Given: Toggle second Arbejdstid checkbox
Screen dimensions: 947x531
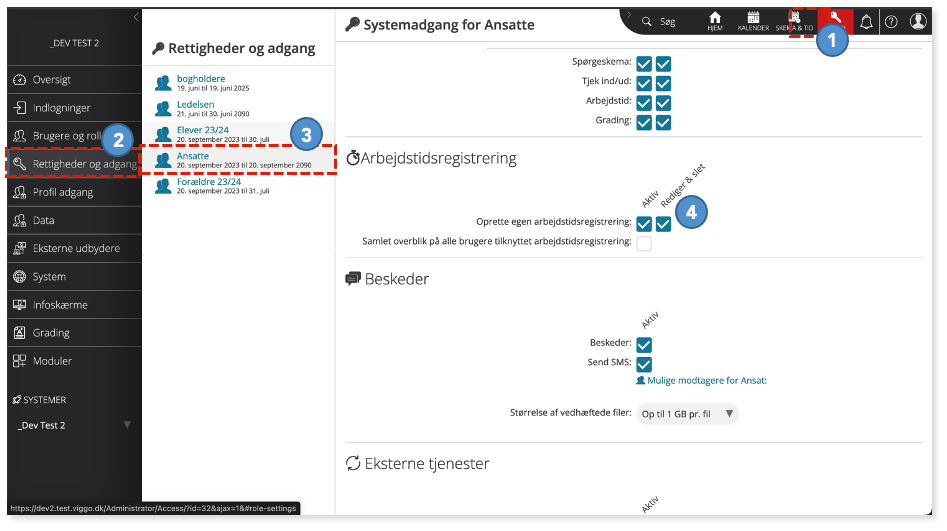Looking at the screenshot, I should pyautogui.click(x=663, y=103).
